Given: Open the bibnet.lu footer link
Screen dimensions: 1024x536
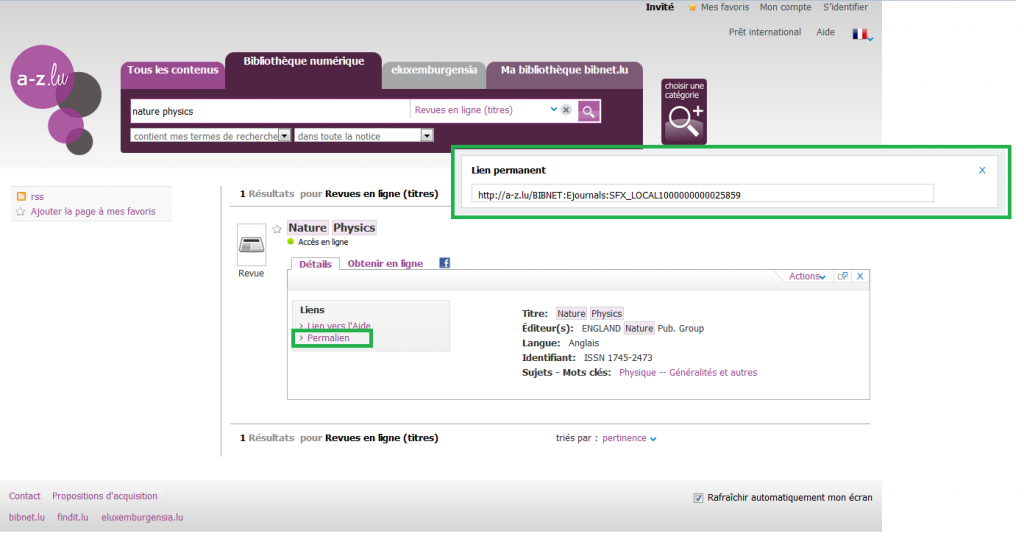Looking at the screenshot, I should click(27, 517).
